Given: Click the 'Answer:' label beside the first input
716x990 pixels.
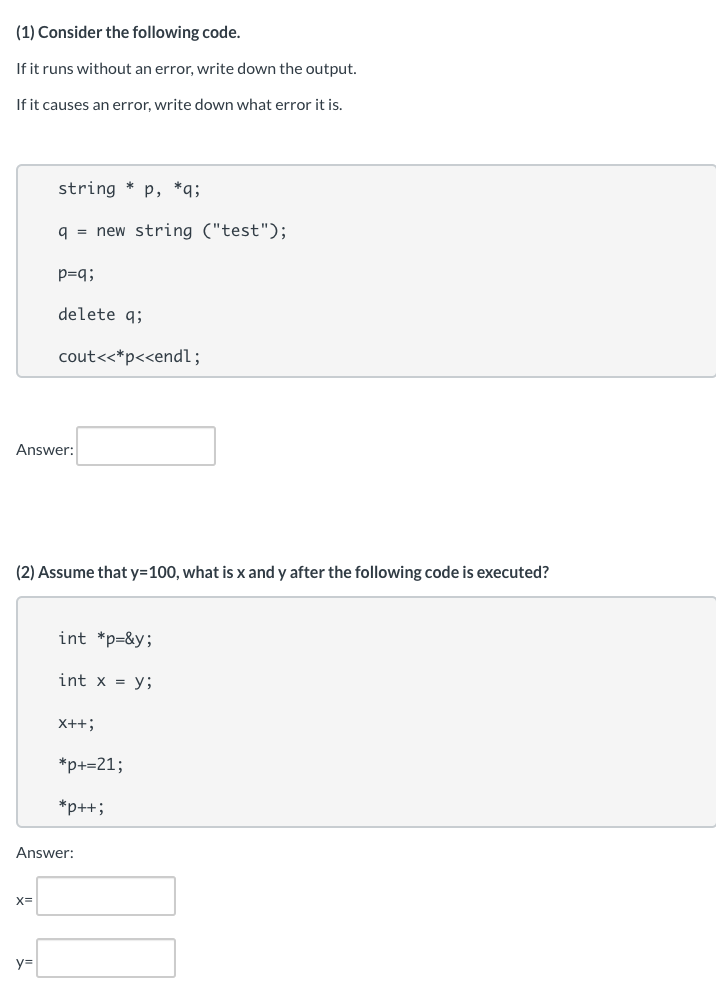Looking at the screenshot, I should coord(45,450).
